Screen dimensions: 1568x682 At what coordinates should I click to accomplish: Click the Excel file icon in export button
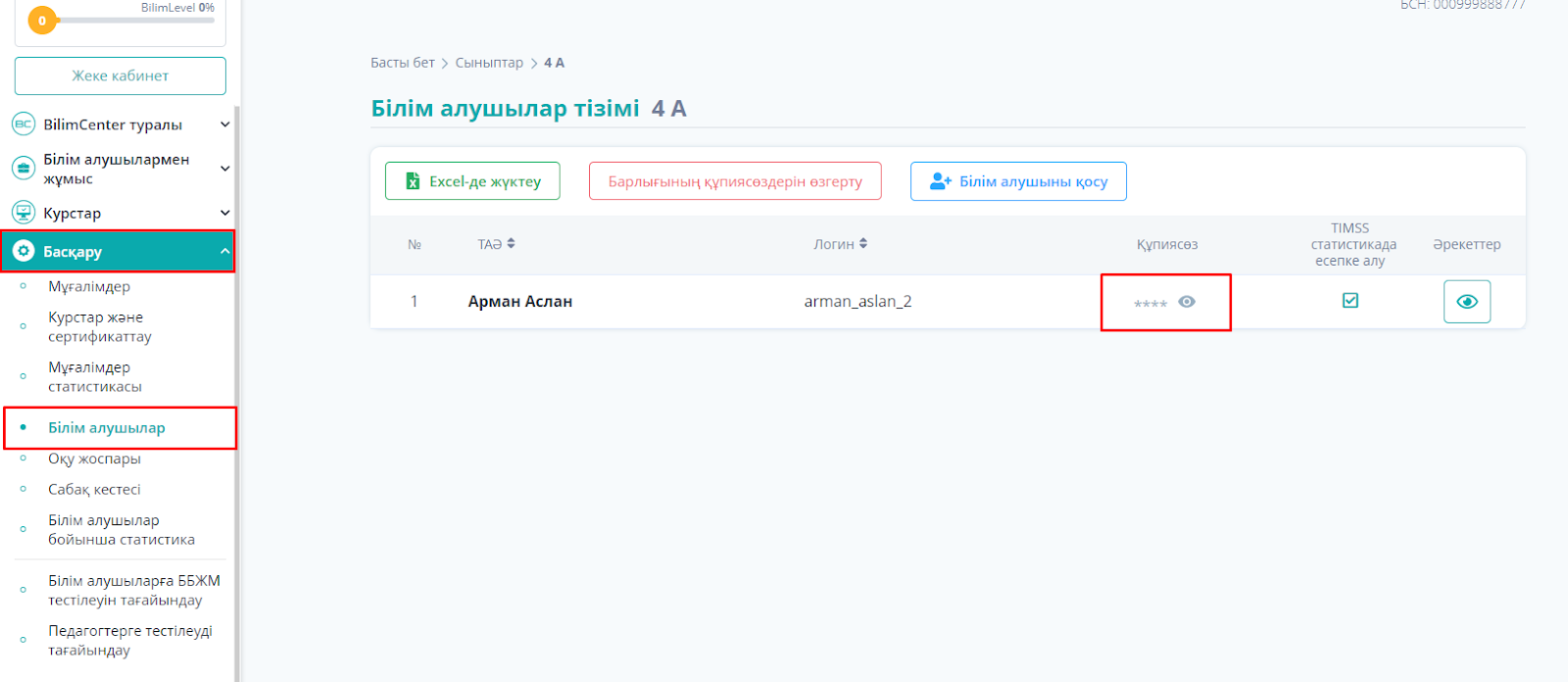[414, 181]
